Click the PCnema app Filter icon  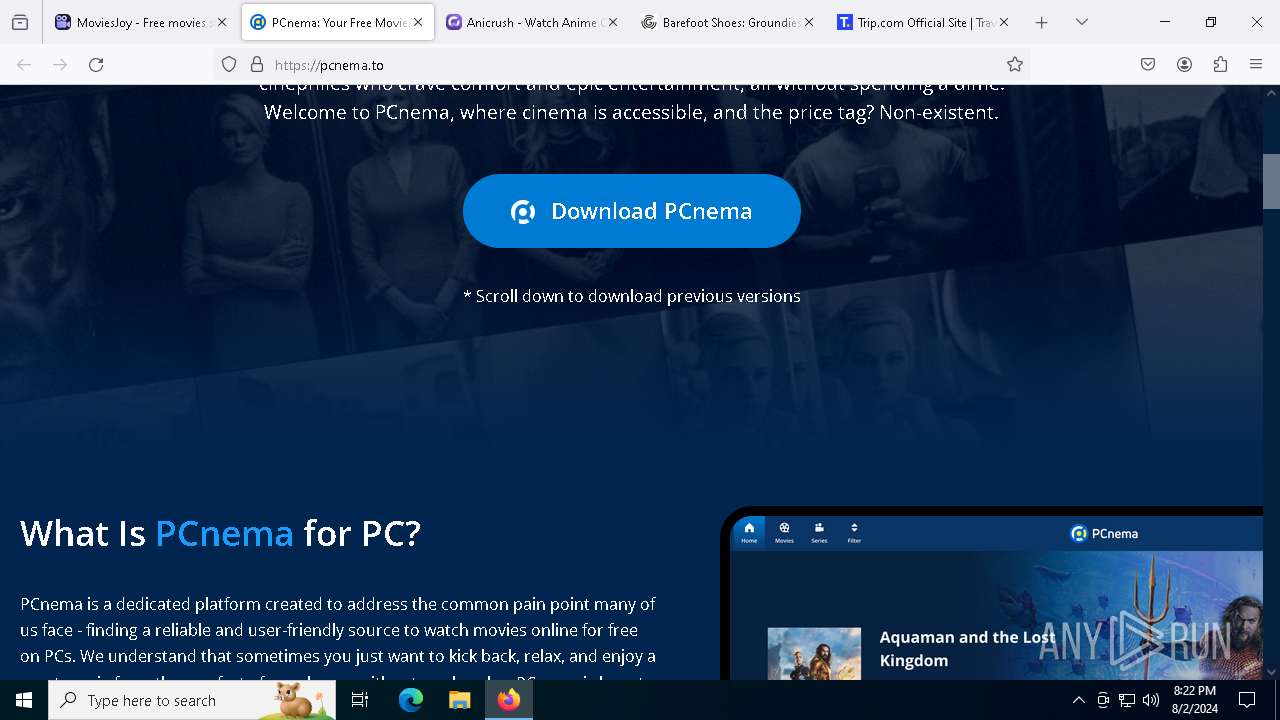click(x=854, y=532)
